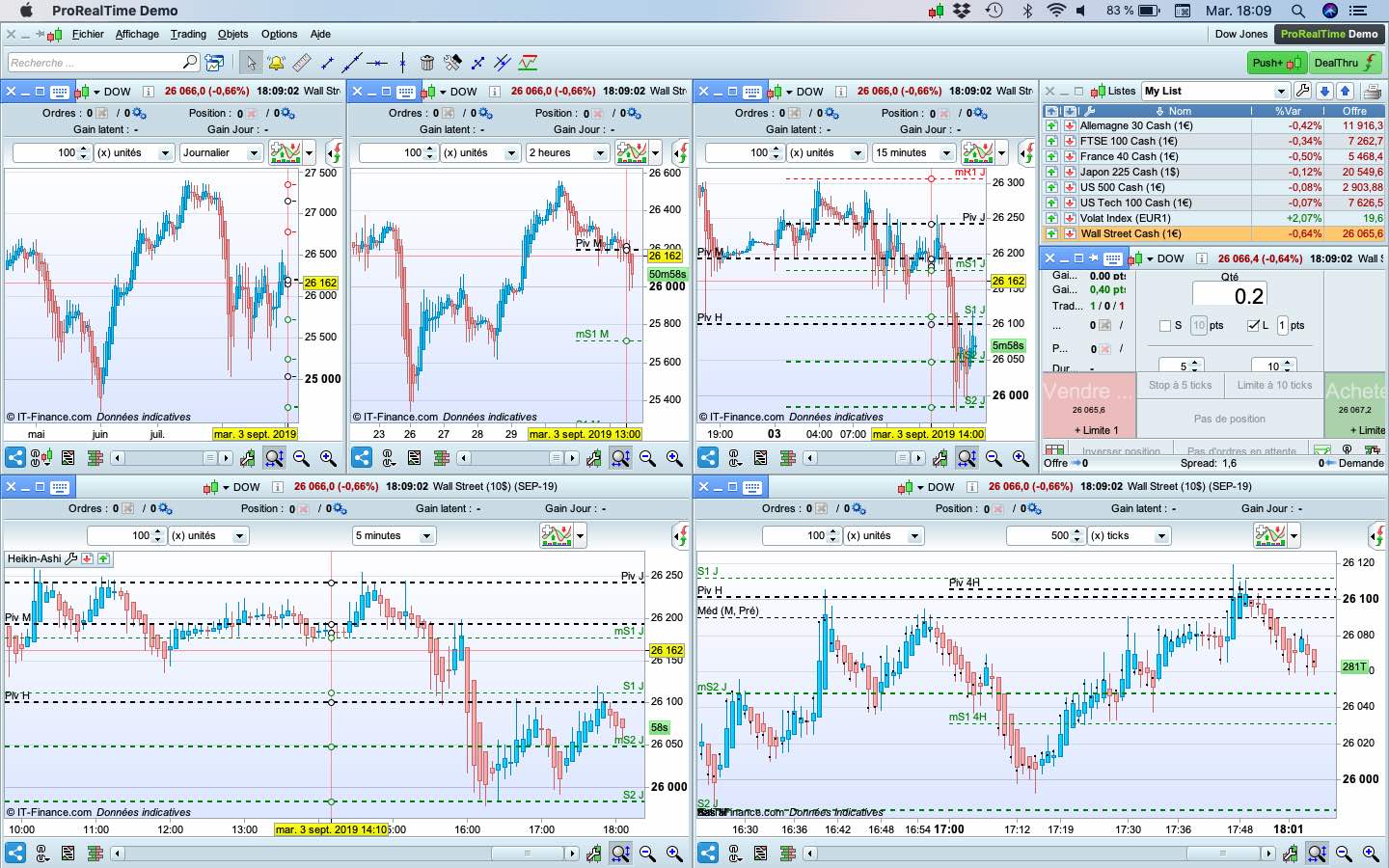Image resolution: width=1389 pixels, height=868 pixels.
Task: Click the Wi-Fi status icon in menu bar
Action: click(x=1056, y=11)
